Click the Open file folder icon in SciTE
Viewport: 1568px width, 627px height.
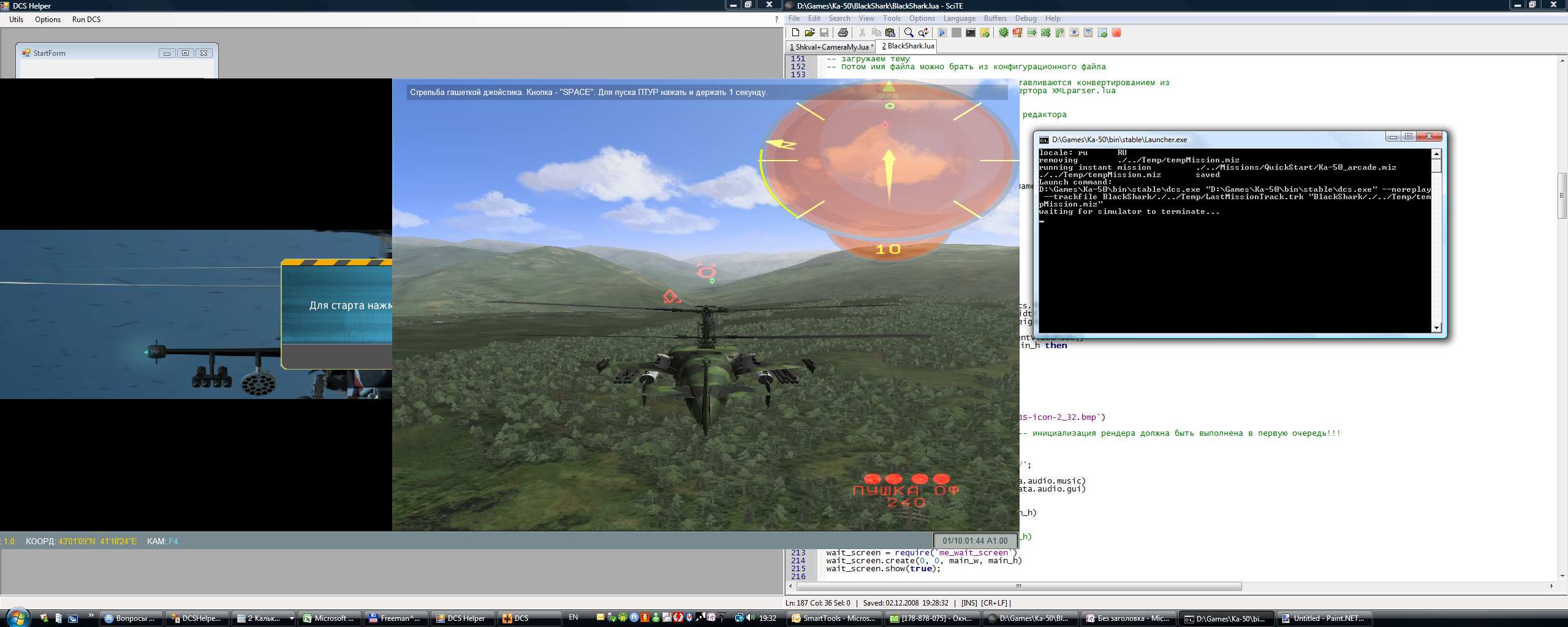[809, 32]
